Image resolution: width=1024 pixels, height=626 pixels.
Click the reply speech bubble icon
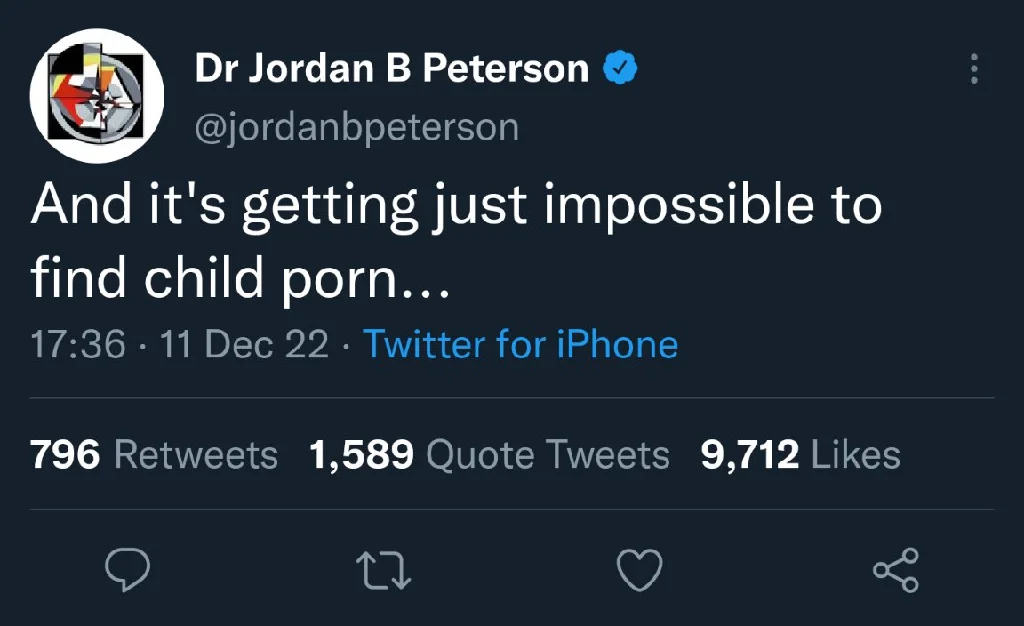pyautogui.click(x=127, y=570)
